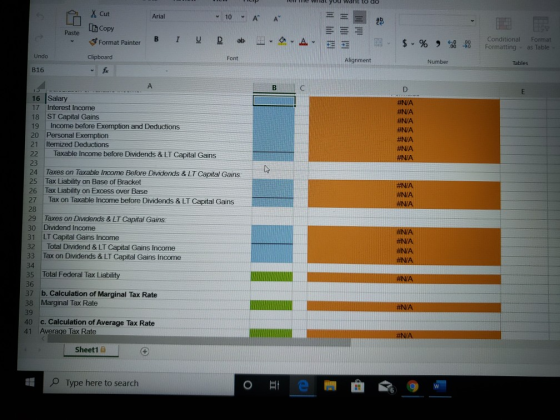Apply comma style number format
560x420 pixels.
[438, 44]
